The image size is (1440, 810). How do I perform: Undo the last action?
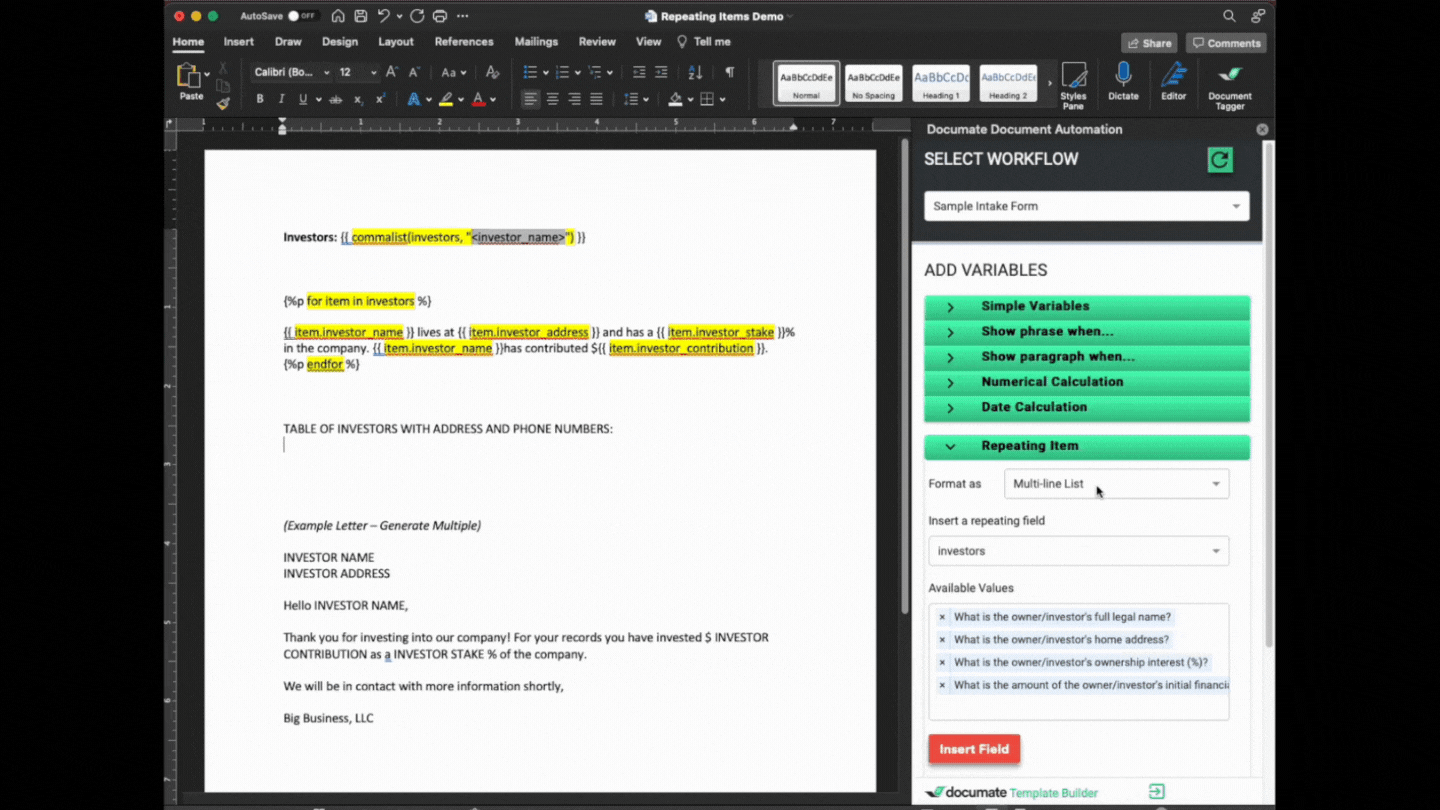tap(383, 16)
